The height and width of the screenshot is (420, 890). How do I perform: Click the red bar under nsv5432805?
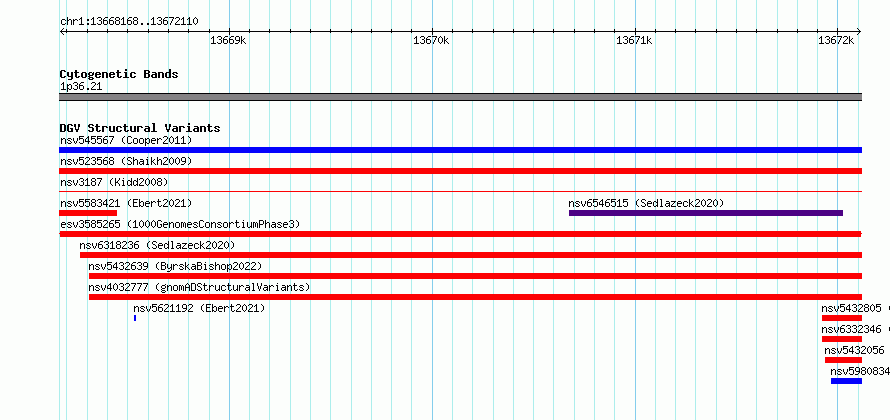(842, 318)
